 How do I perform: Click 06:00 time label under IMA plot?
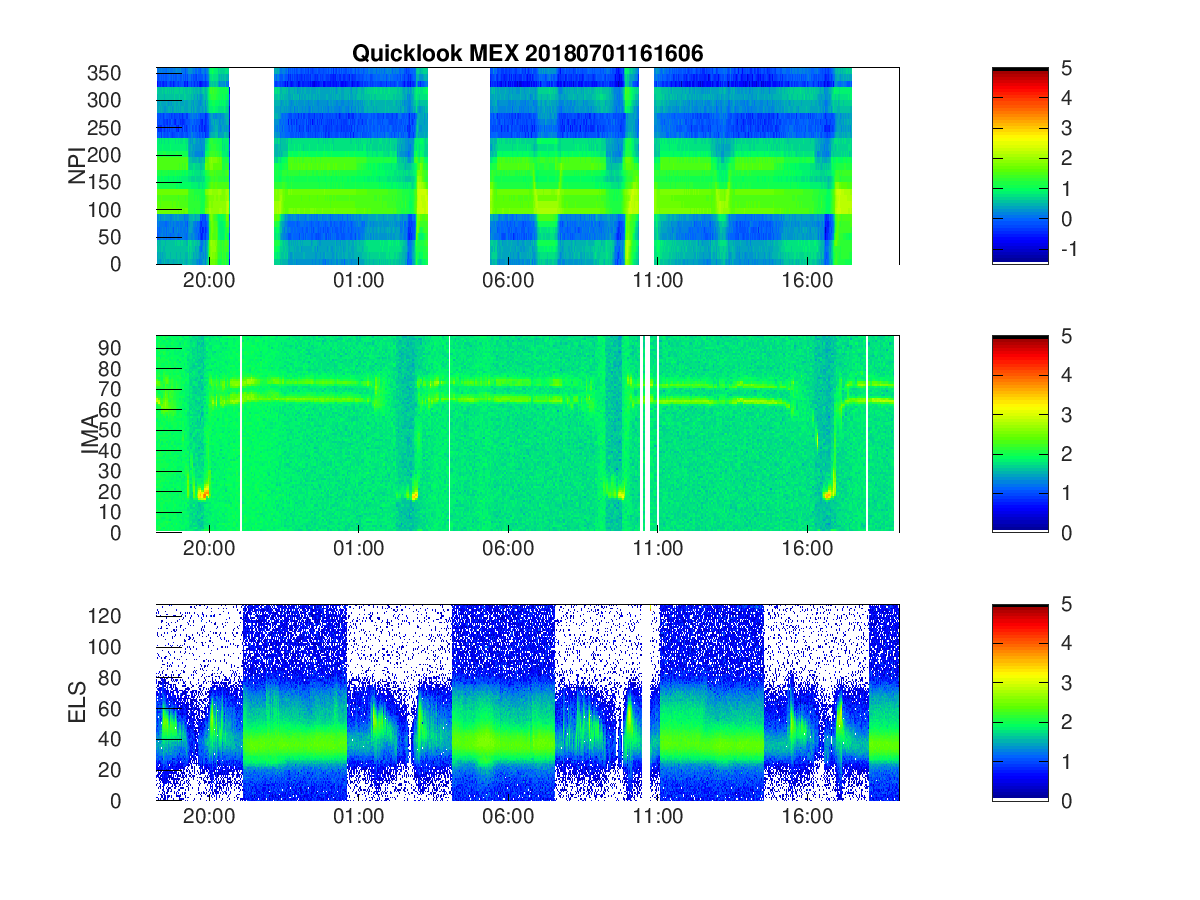508,549
